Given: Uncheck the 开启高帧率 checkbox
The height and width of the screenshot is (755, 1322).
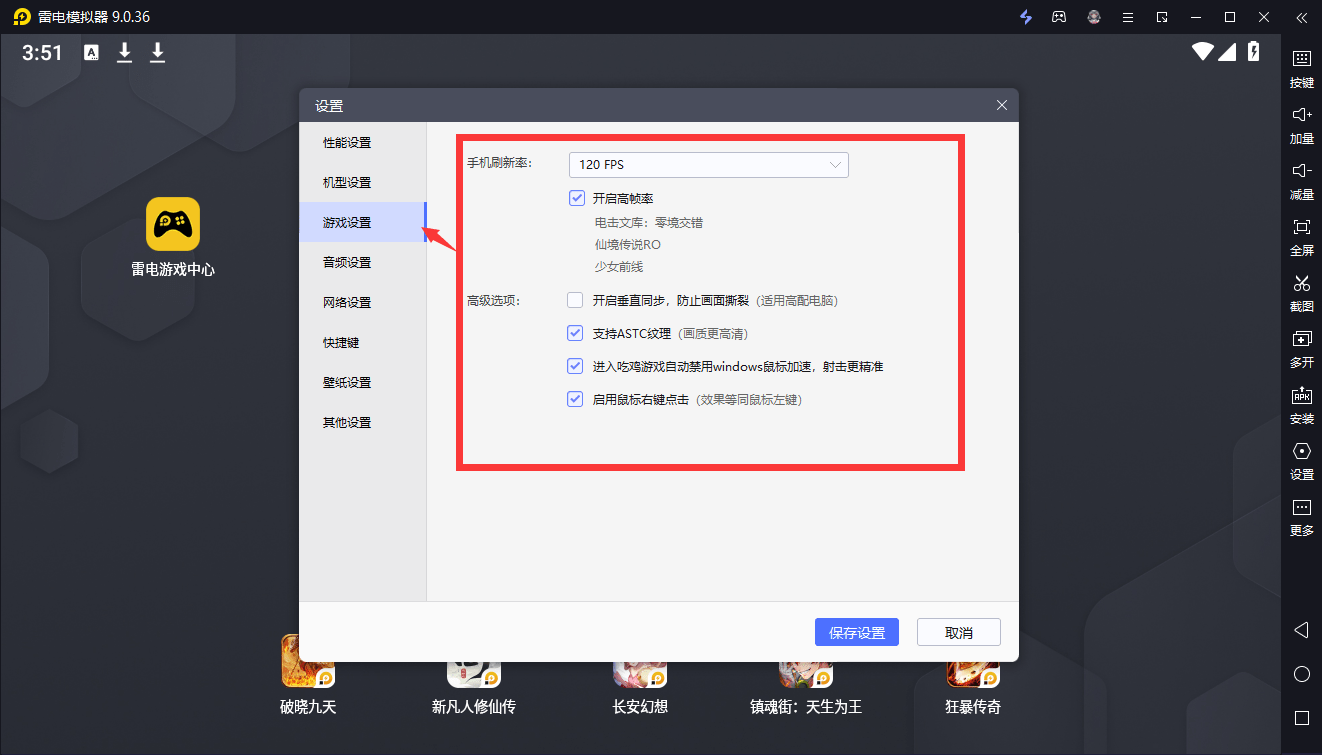Looking at the screenshot, I should pyautogui.click(x=576, y=198).
